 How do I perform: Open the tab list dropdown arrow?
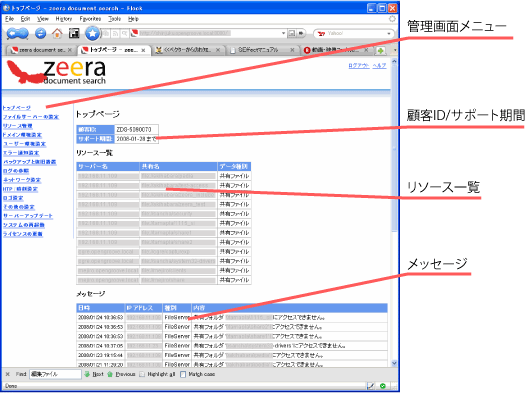[x=395, y=50]
